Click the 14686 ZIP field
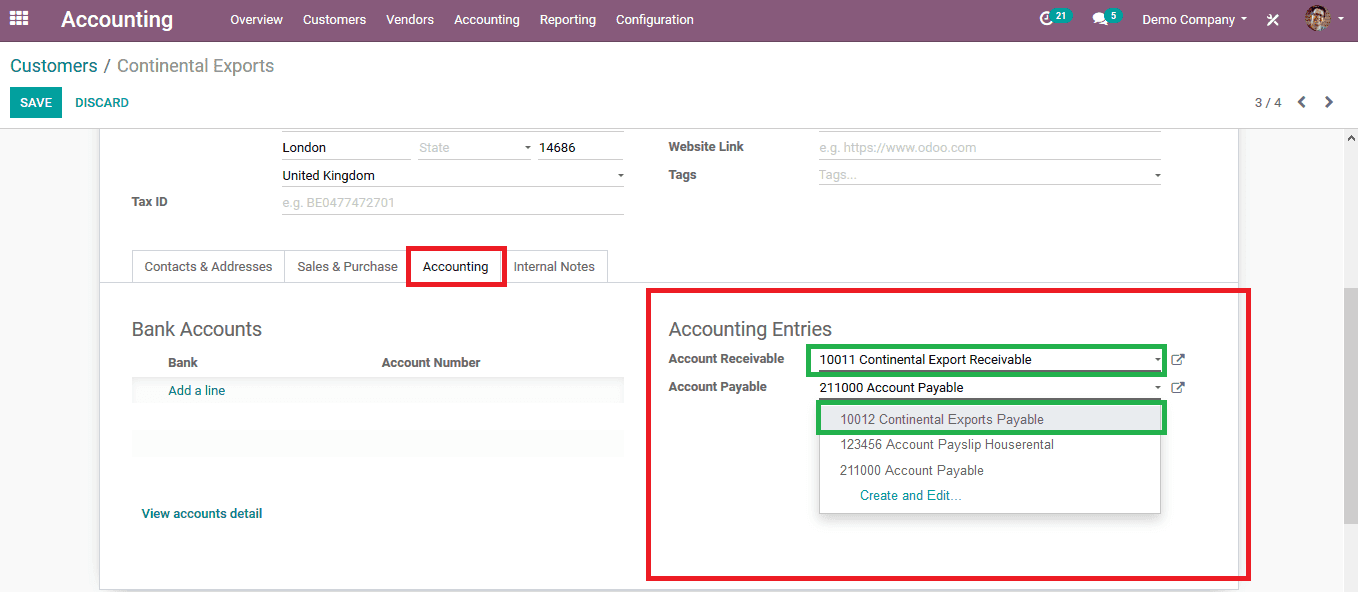 [580, 148]
